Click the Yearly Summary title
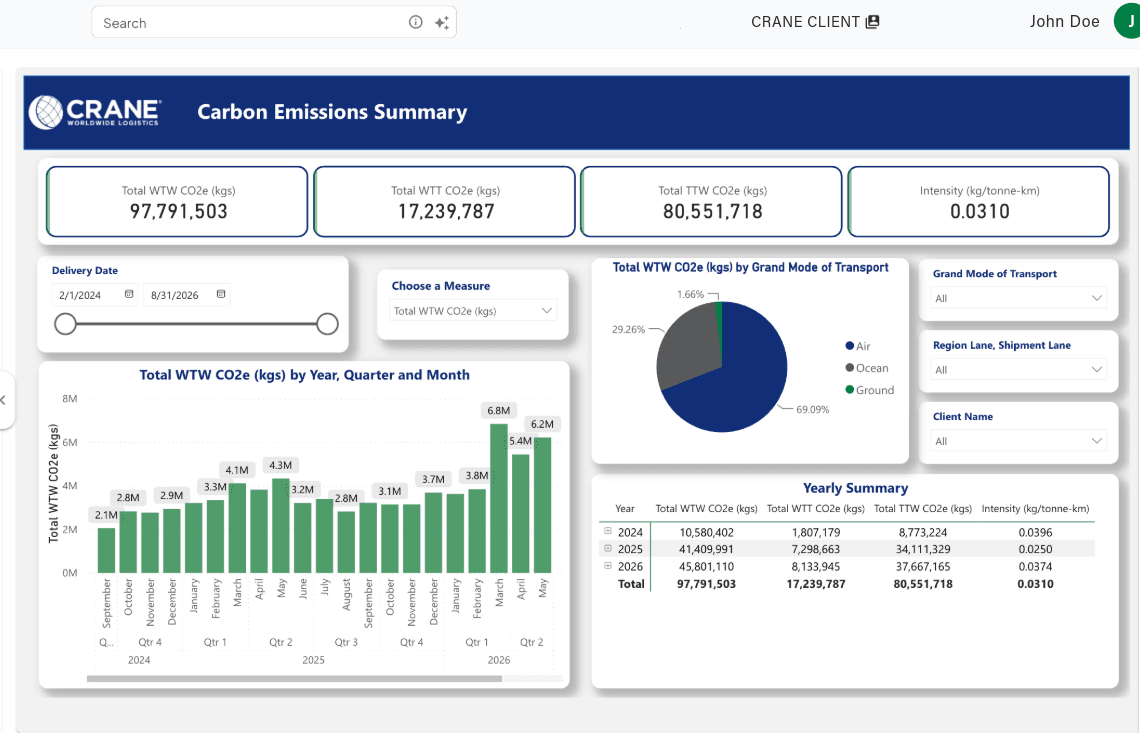The image size is (1140, 736). pos(855,488)
